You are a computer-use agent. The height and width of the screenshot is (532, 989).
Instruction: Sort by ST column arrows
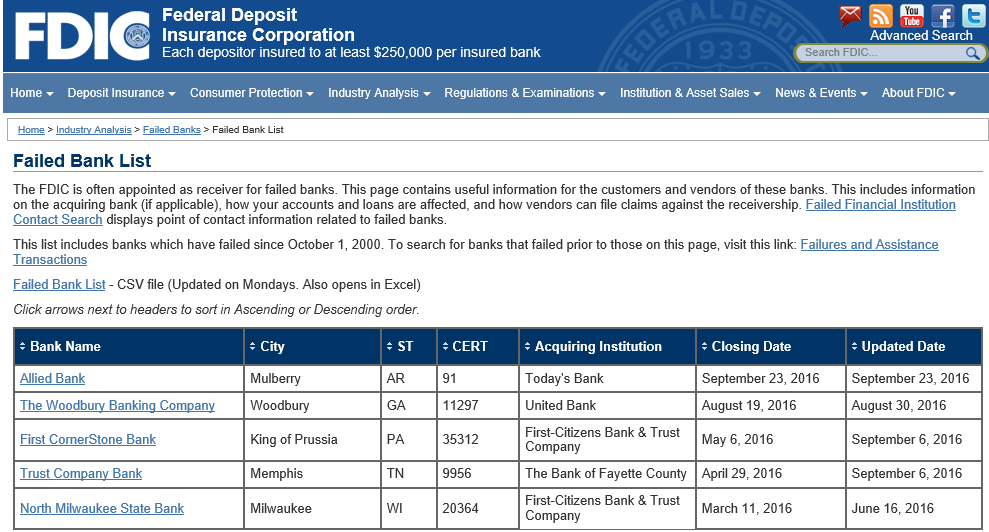[390, 346]
